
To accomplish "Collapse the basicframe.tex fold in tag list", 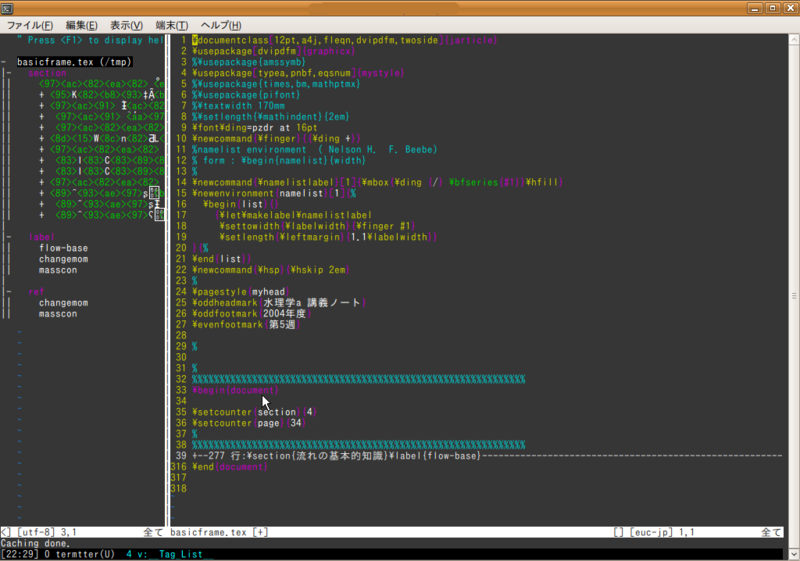I will pyautogui.click(x=4, y=62).
